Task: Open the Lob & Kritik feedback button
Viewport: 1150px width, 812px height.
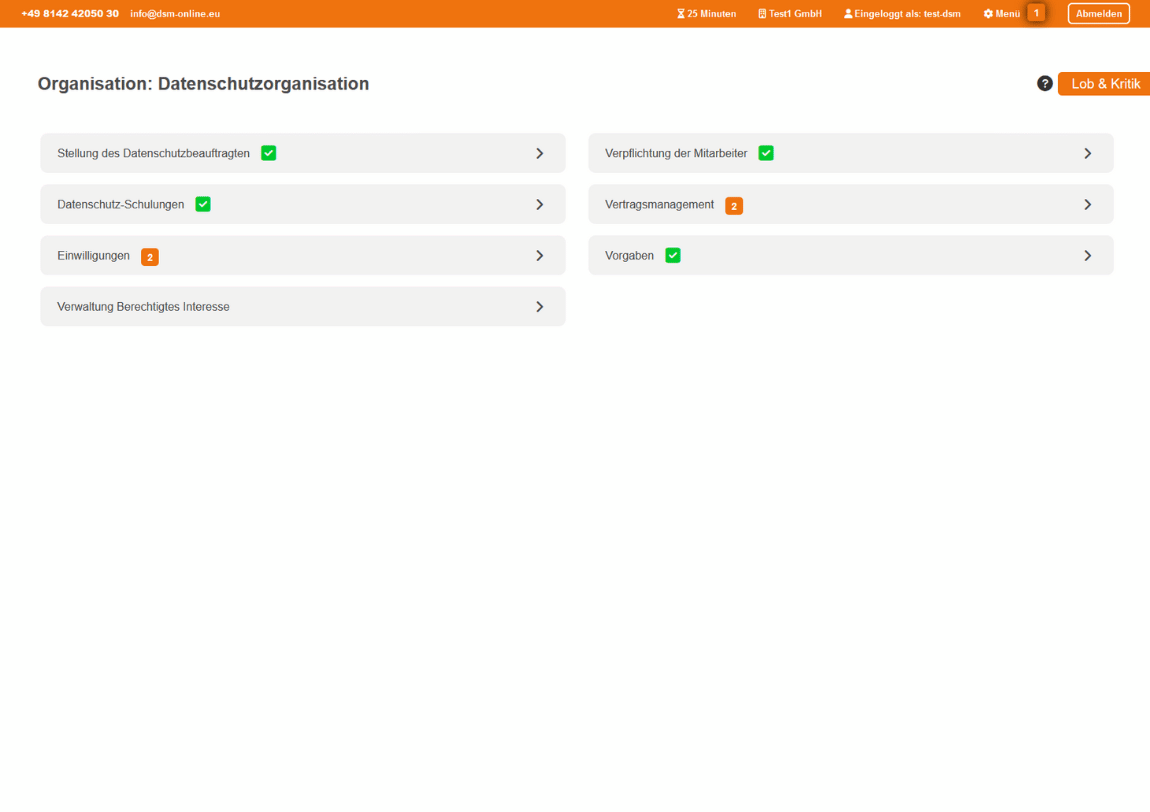Action: (1104, 84)
